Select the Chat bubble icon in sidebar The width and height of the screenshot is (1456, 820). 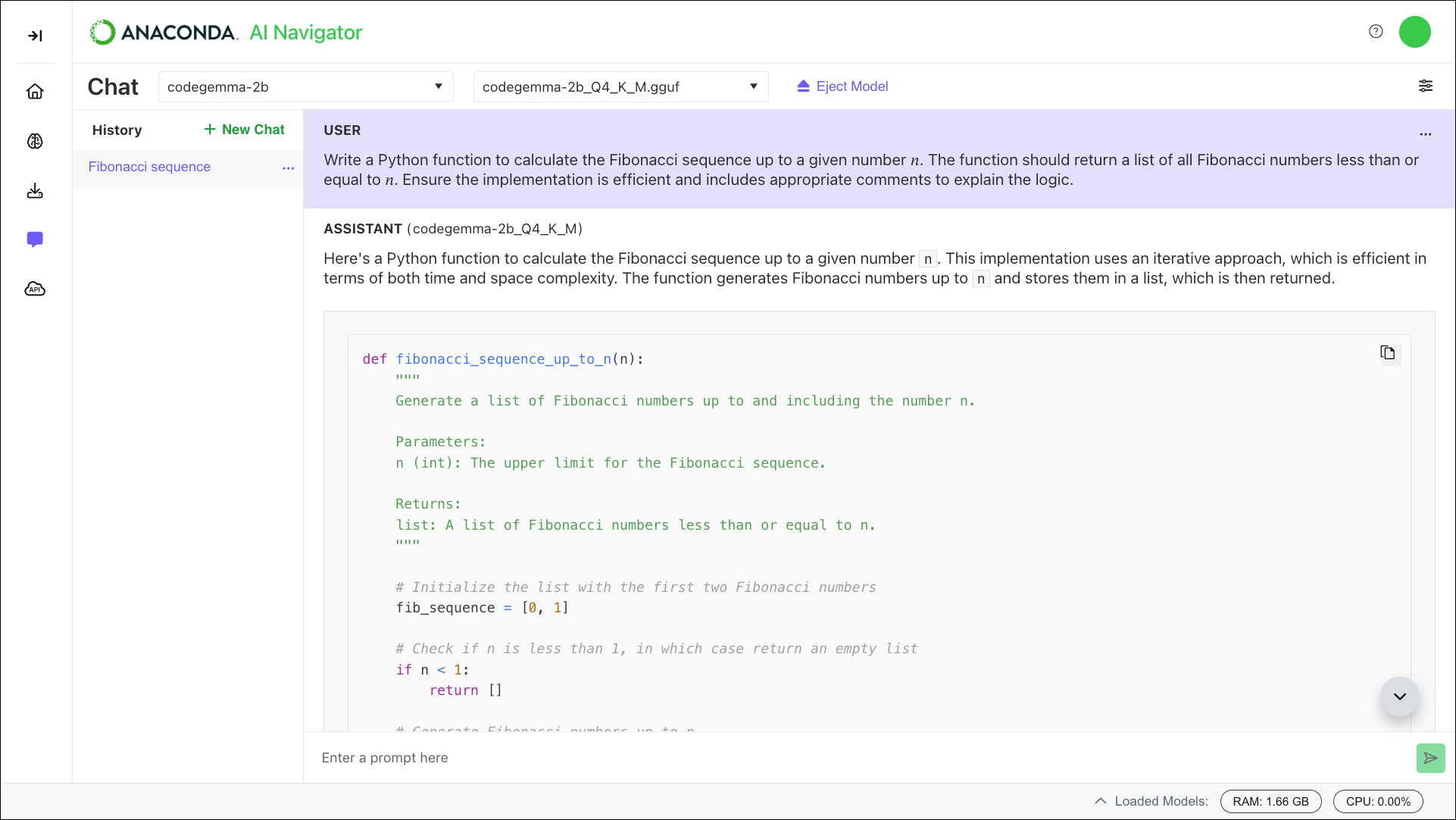35,239
